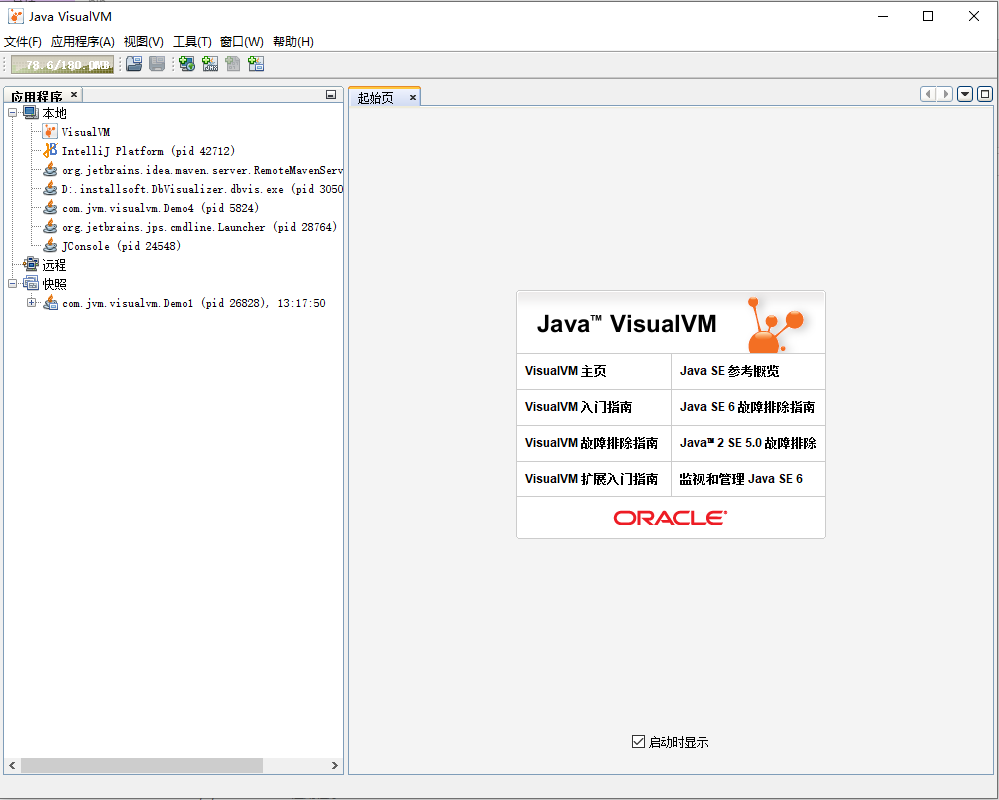The height and width of the screenshot is (800, 999).
Task: Collapse the 本地 tree node
Action: [12, 113]
